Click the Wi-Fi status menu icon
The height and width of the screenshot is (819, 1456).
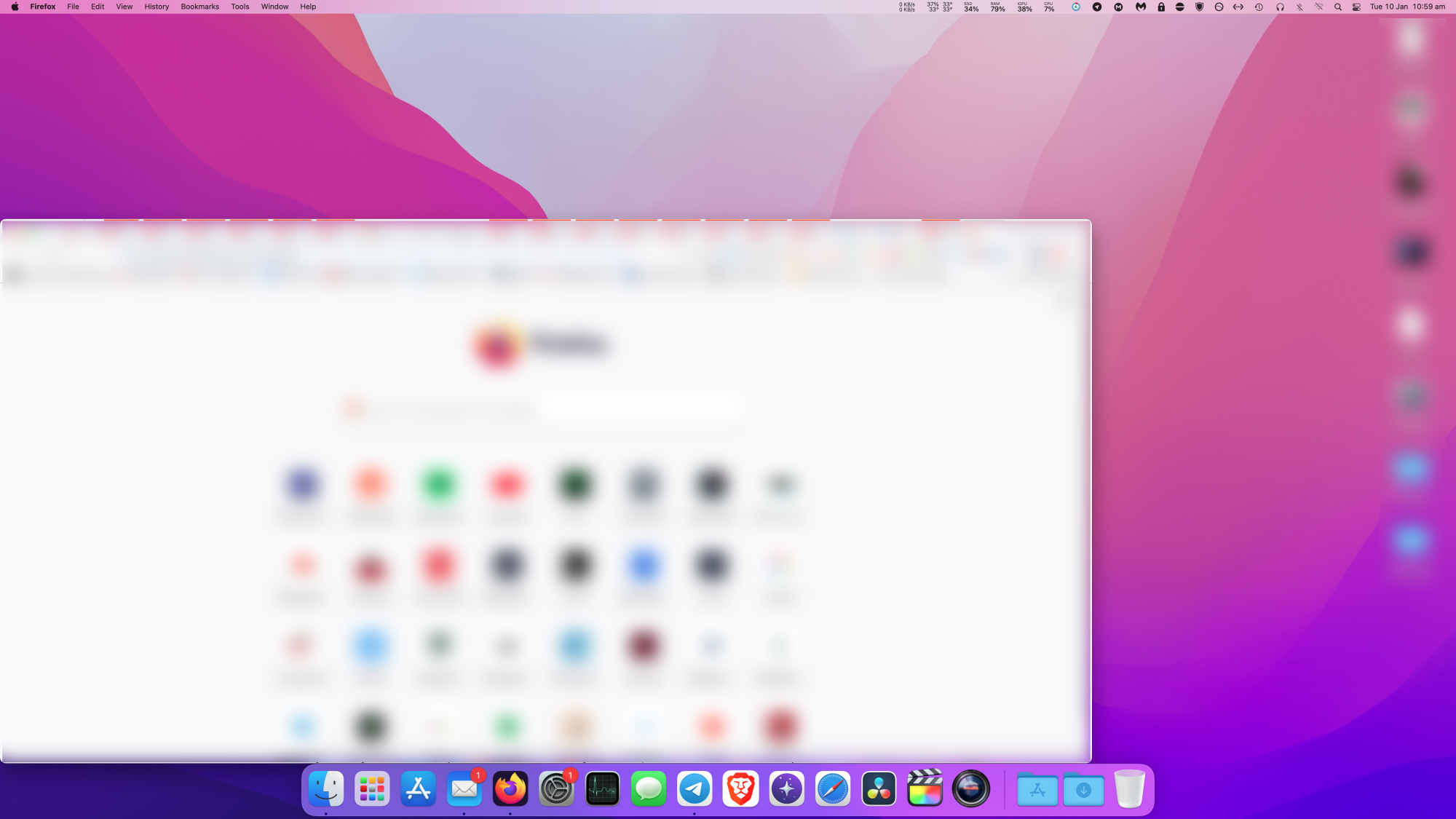[x=1318, y=7]
